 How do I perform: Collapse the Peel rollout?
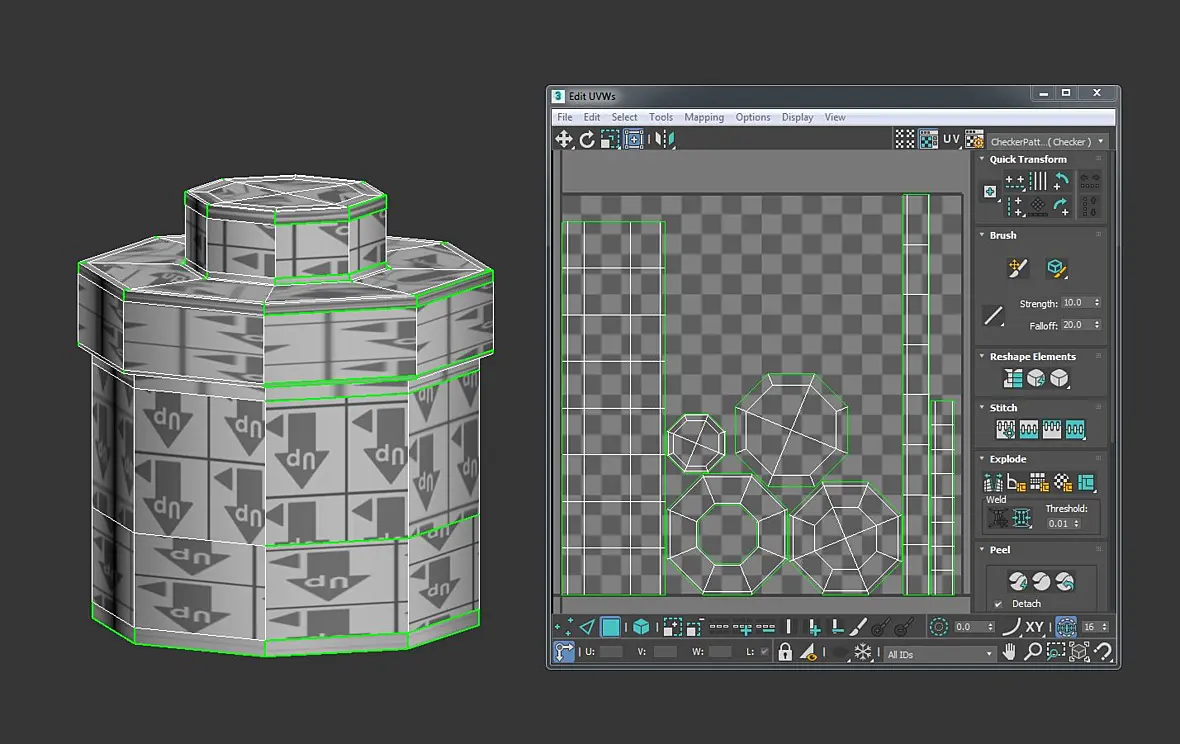981,549
